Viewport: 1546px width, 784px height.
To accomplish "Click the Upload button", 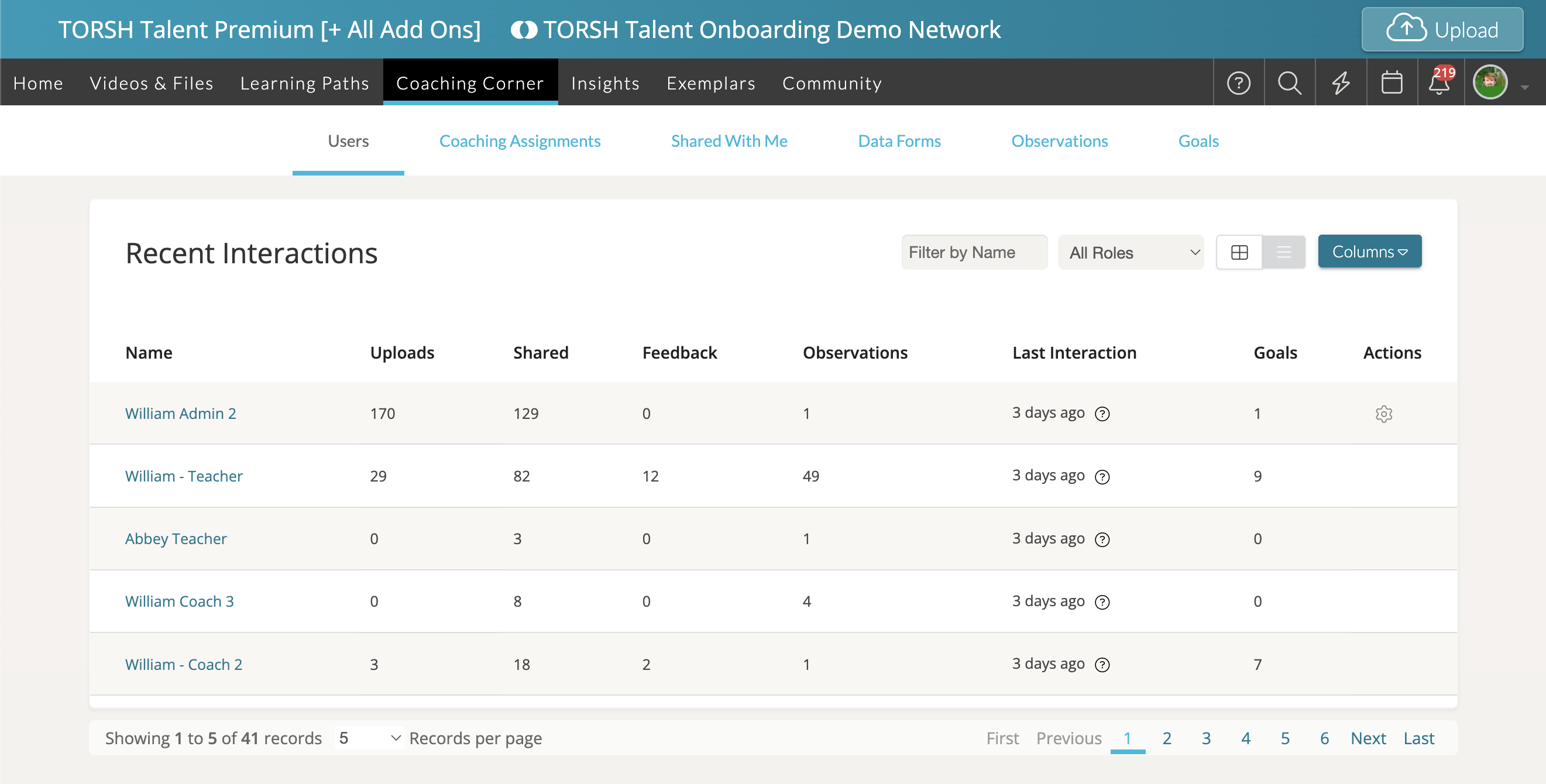I will (1442, 30).
